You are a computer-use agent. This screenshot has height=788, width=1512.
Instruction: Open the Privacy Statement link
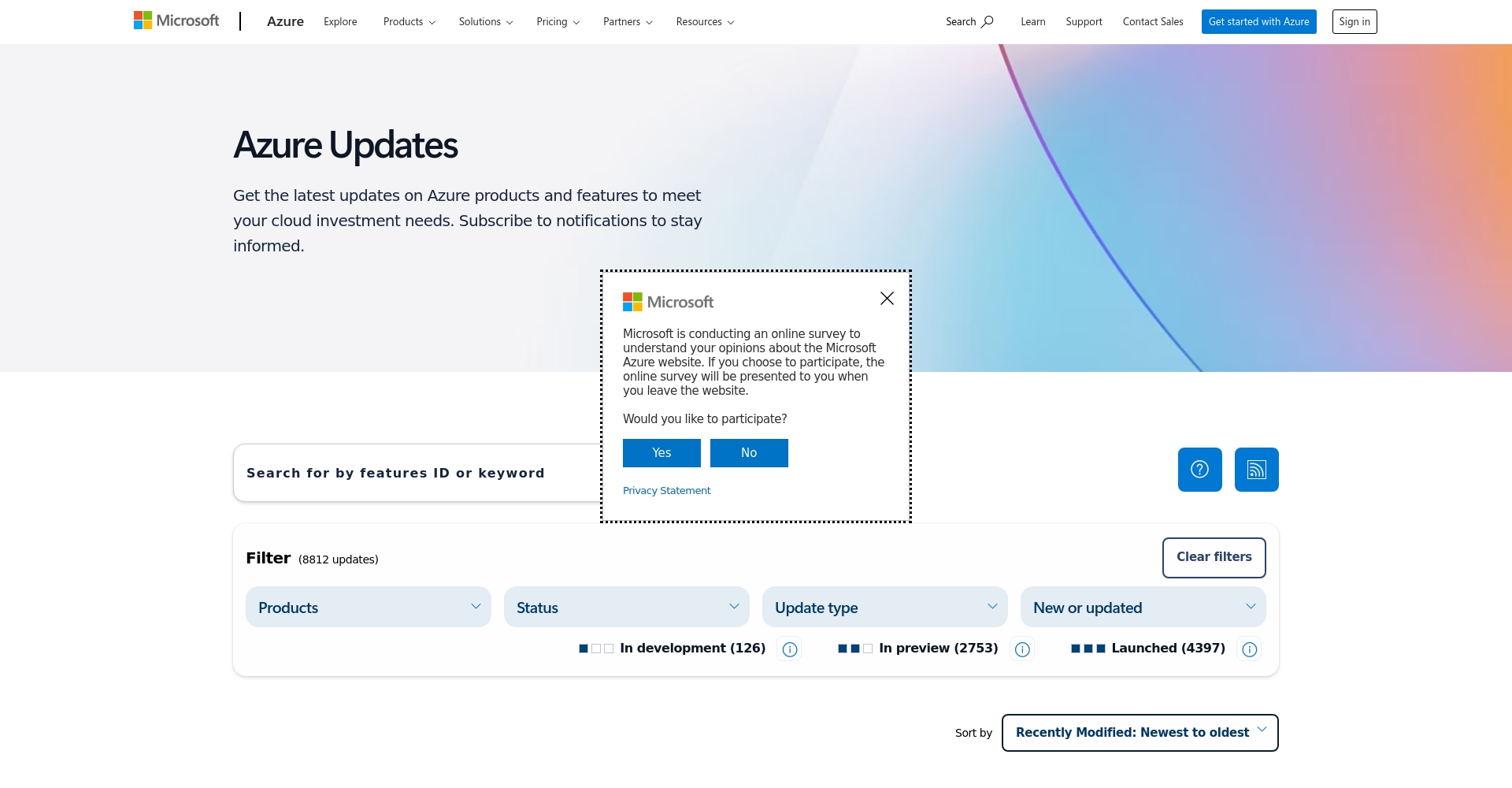click(666, 490)
